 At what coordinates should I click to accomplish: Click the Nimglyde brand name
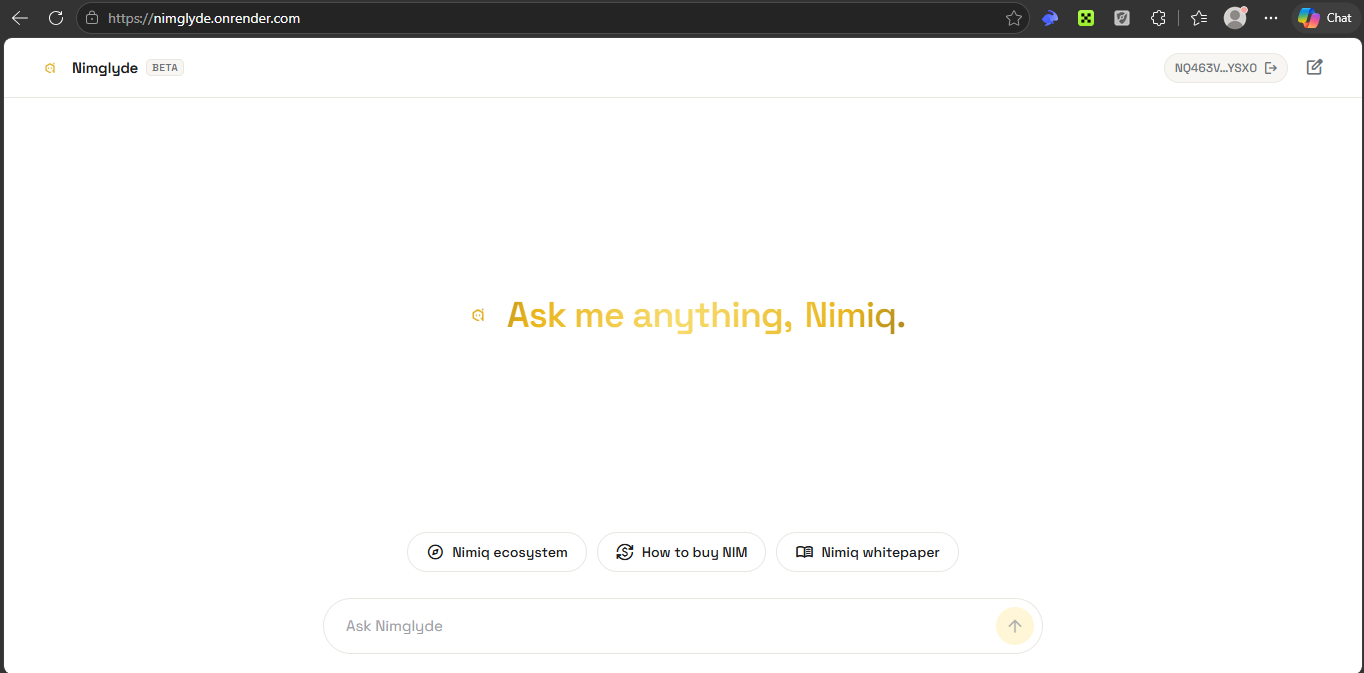point(105,68)
